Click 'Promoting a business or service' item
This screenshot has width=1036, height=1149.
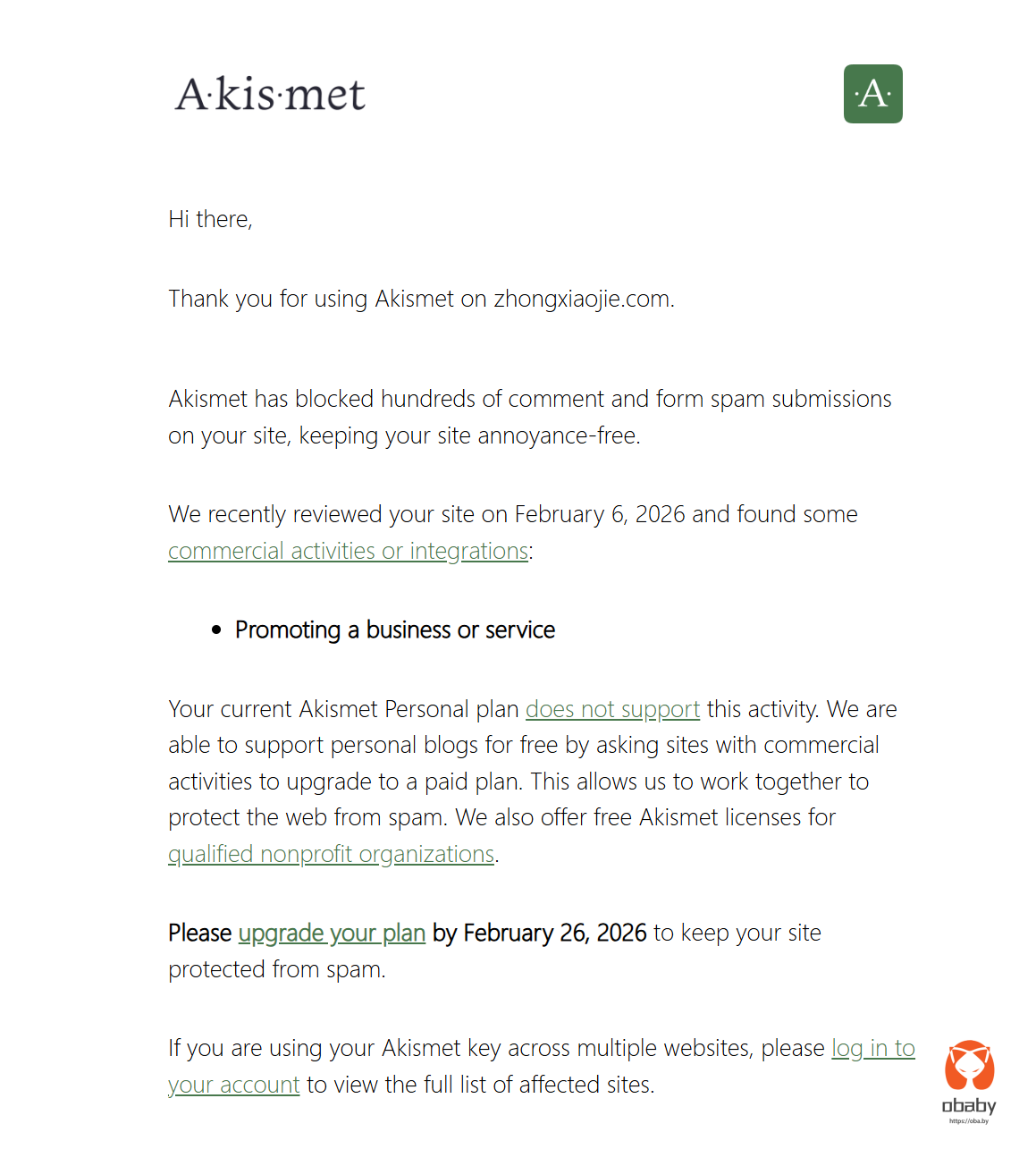(x=394, y=630)
